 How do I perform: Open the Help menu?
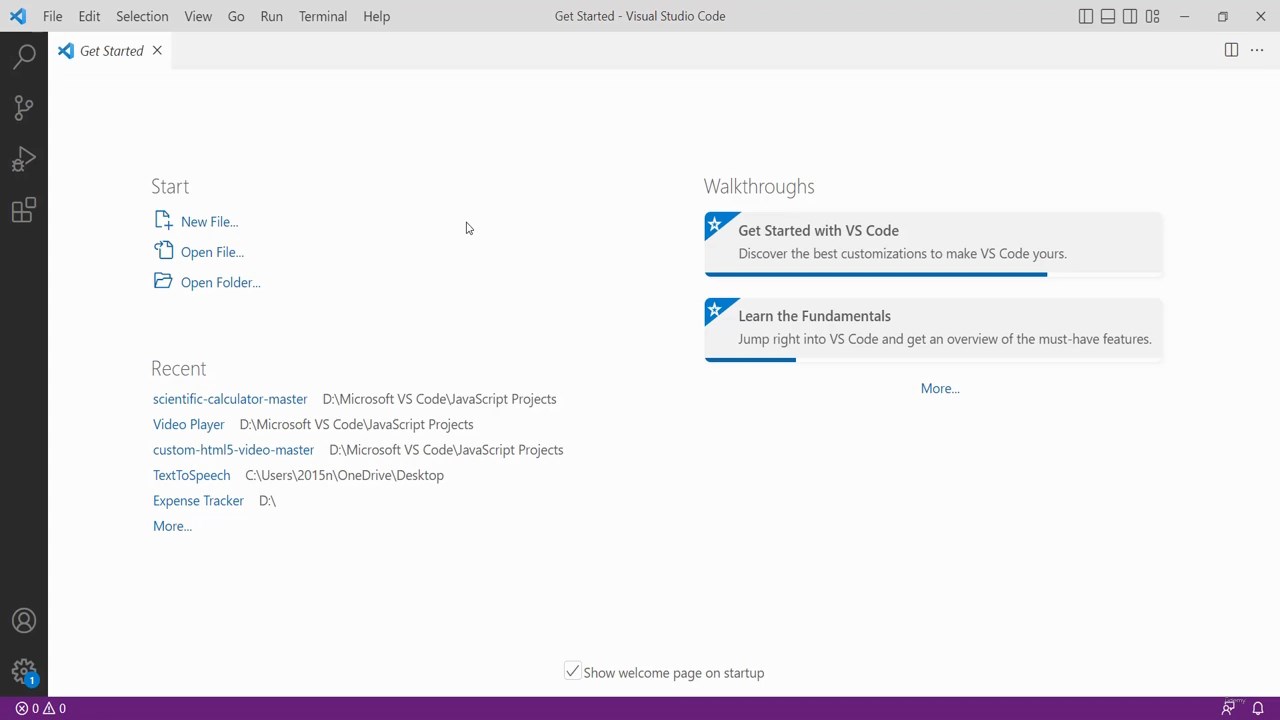tap(377, 16)
